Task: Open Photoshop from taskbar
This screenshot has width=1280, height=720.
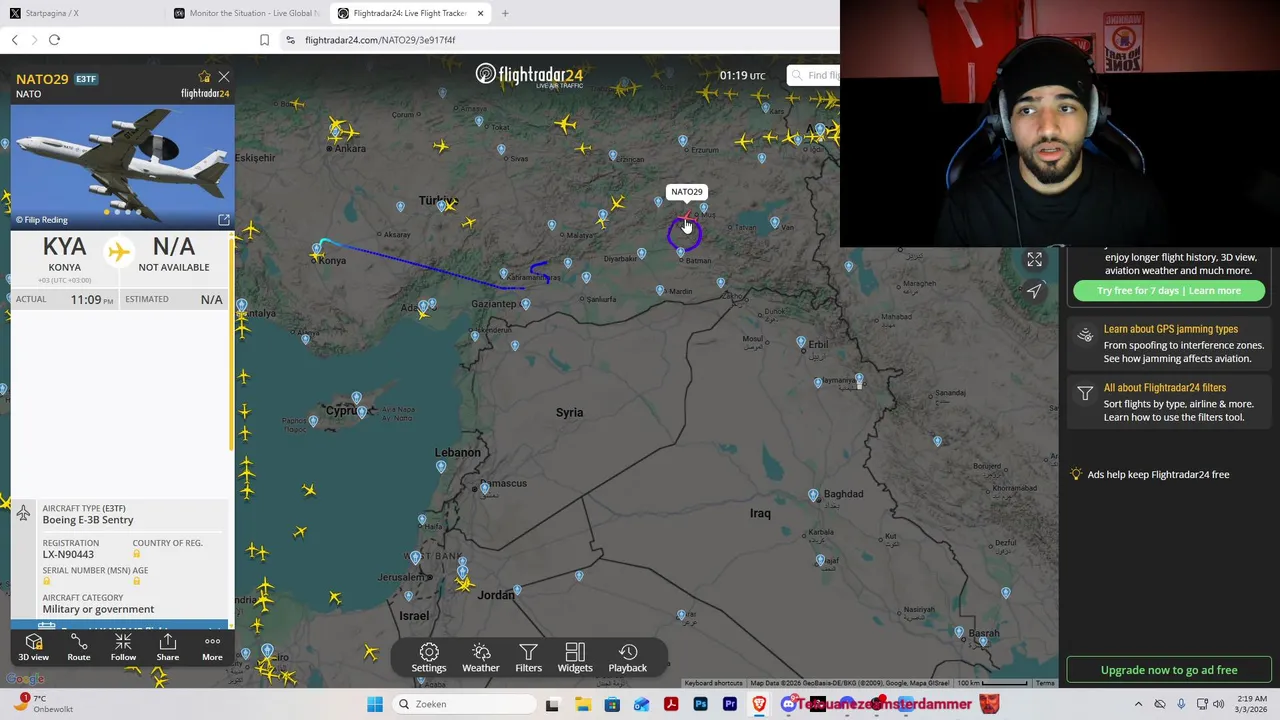Action: pos(700,704)
